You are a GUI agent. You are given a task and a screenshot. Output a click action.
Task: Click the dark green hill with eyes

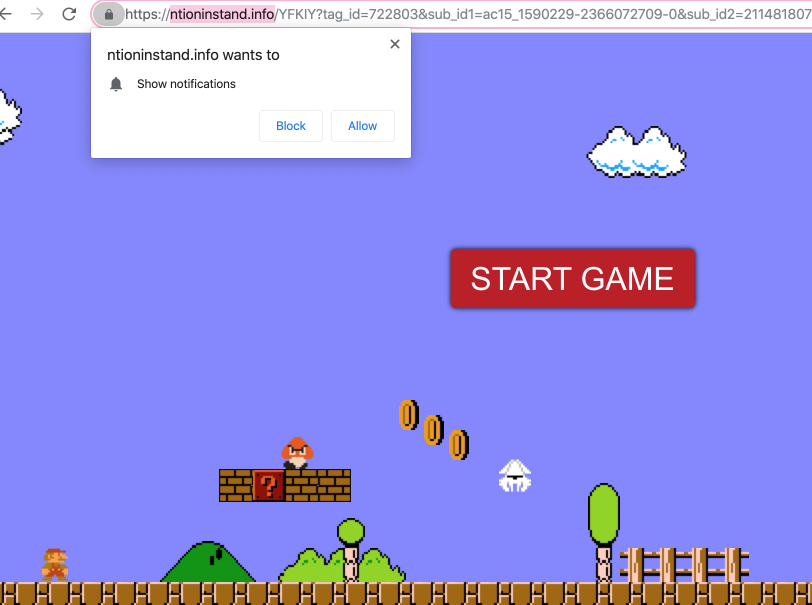pos(209,563)
